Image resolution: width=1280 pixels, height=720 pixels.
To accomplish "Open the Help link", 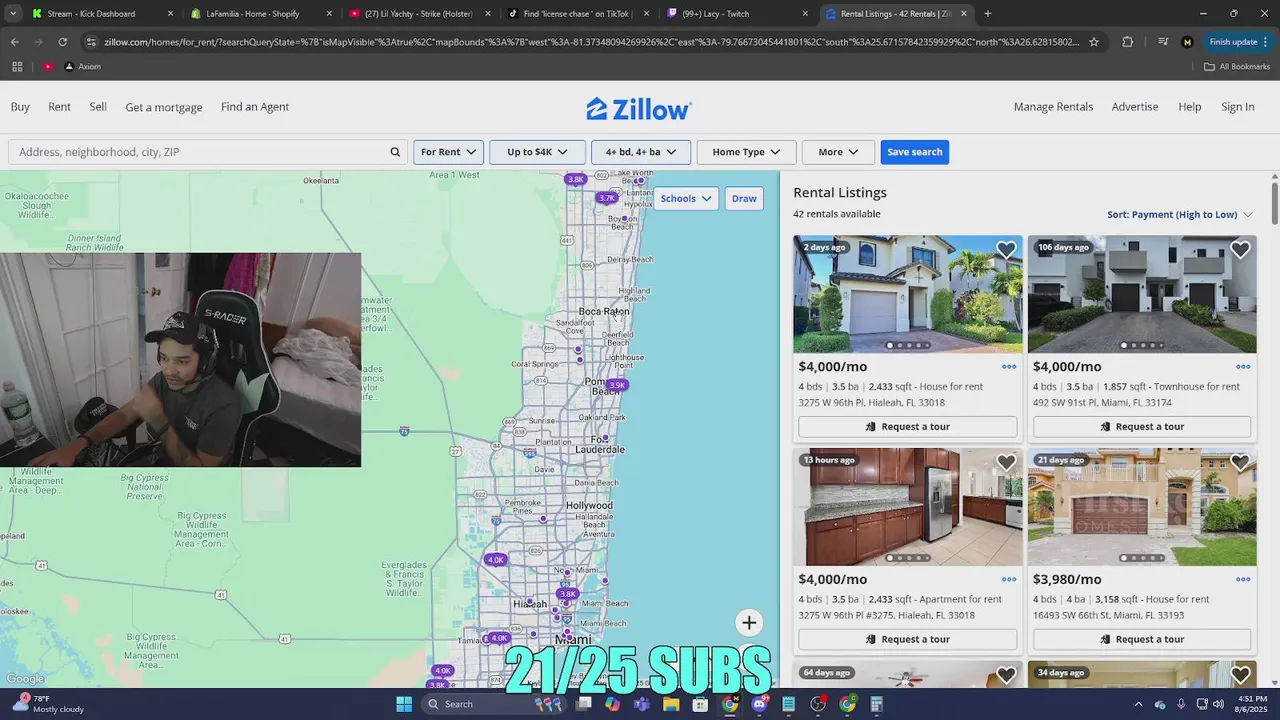I will click(x=1190, y=107).
